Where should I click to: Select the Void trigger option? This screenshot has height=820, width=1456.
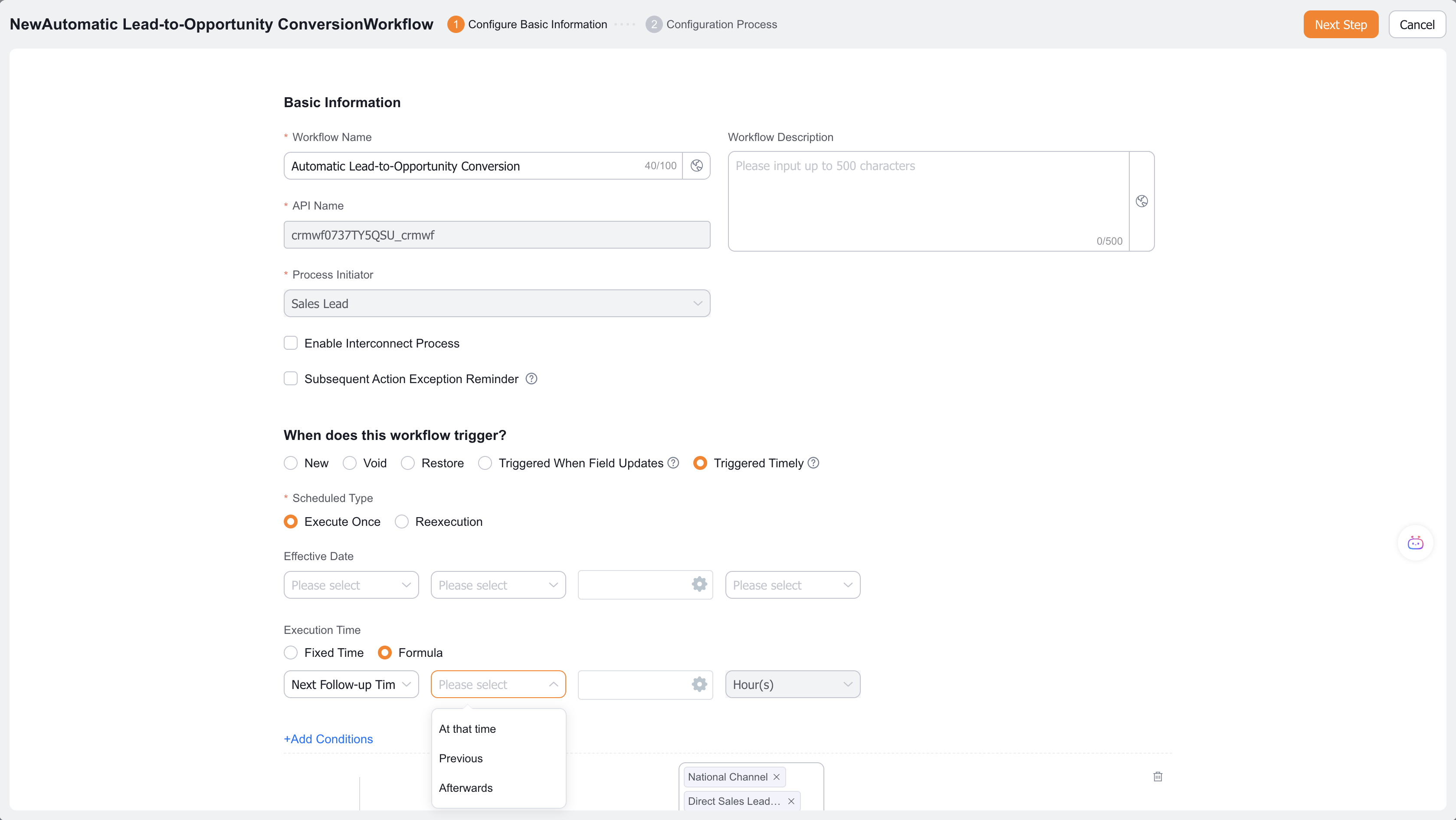[x=349, y=463]
